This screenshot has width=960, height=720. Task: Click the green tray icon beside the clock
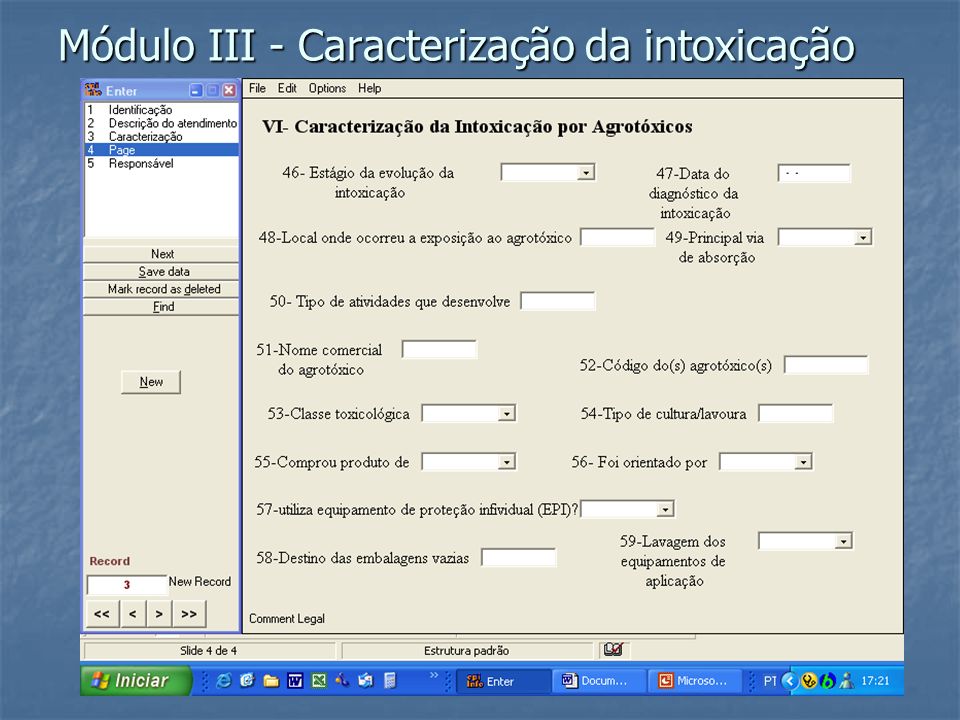pos(828,681)
